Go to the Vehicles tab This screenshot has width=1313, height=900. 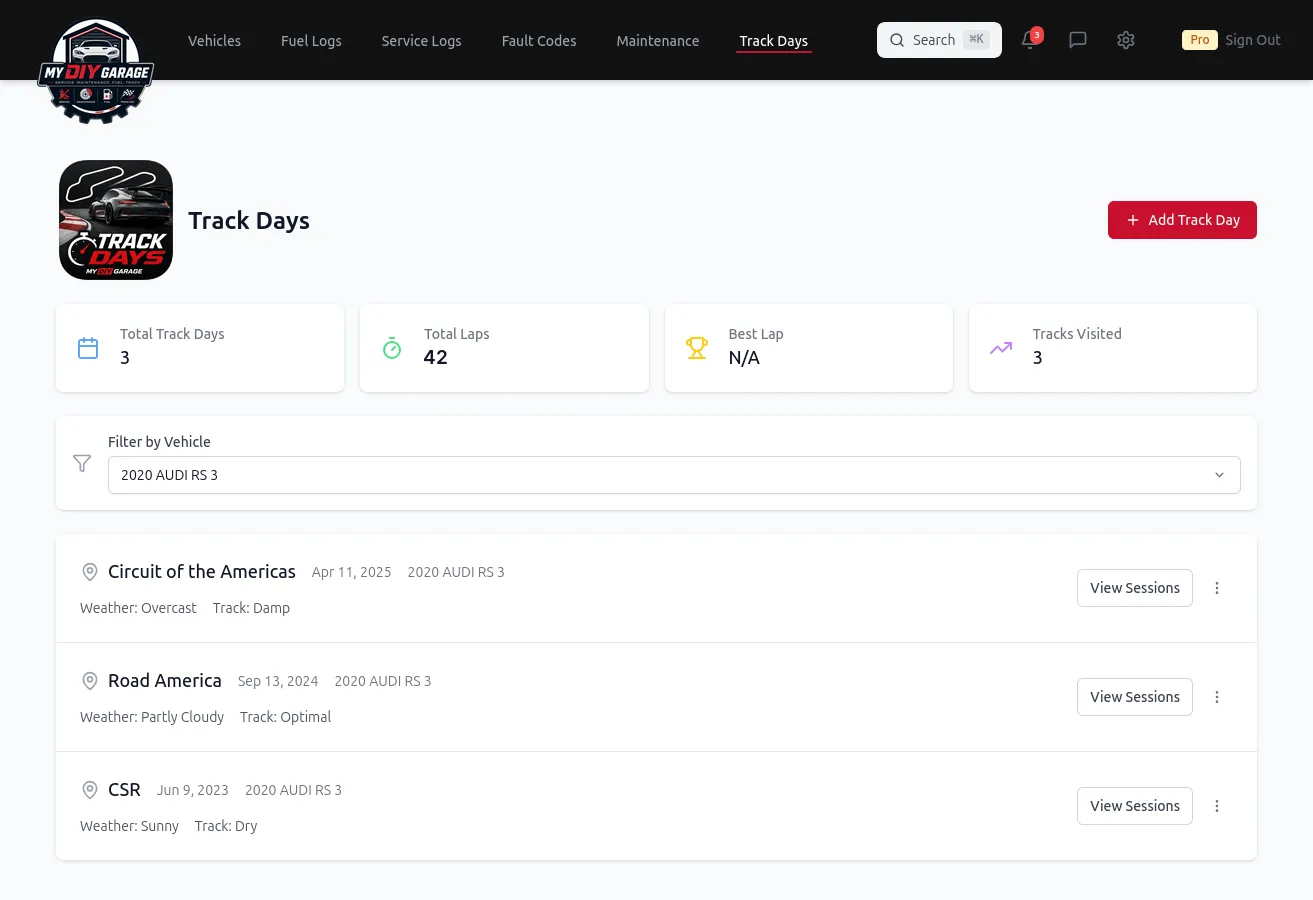pyautogui.click(x=214, y=41)
